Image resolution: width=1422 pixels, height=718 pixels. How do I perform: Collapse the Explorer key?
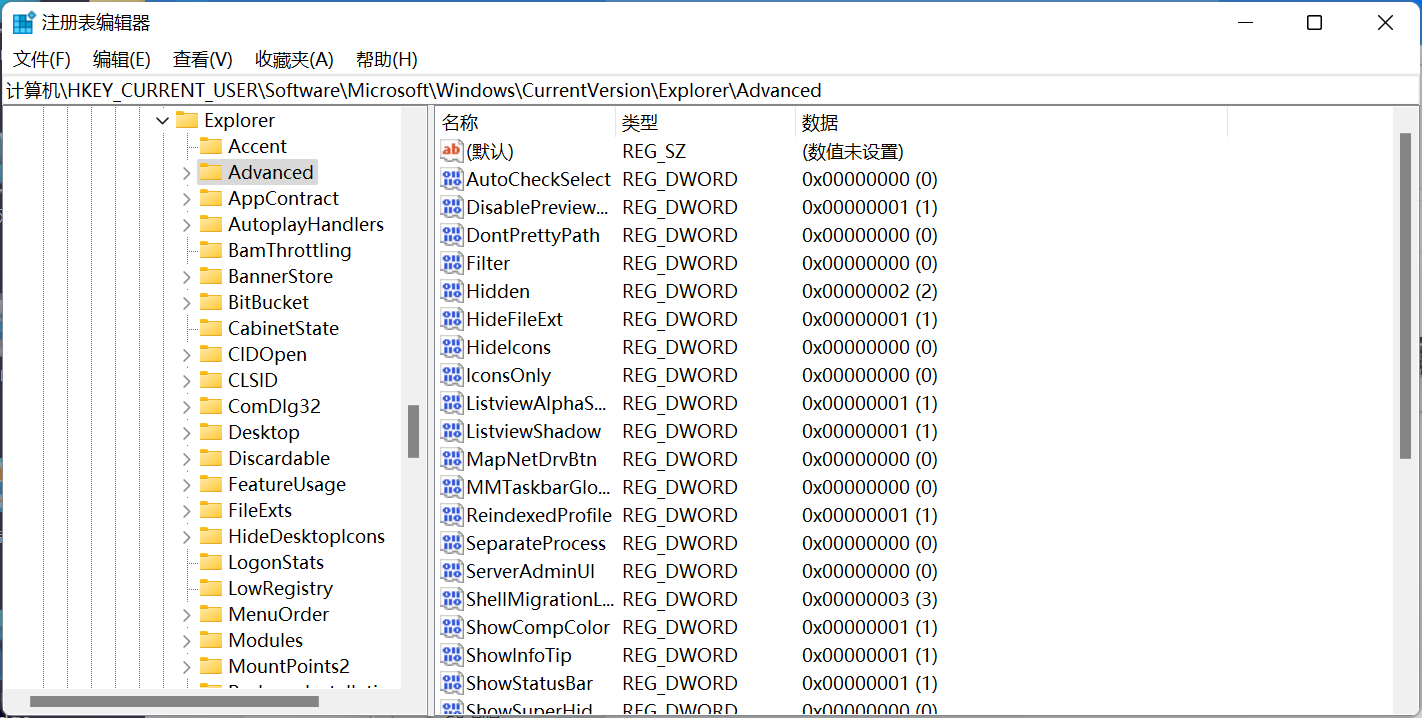point(162,120)
